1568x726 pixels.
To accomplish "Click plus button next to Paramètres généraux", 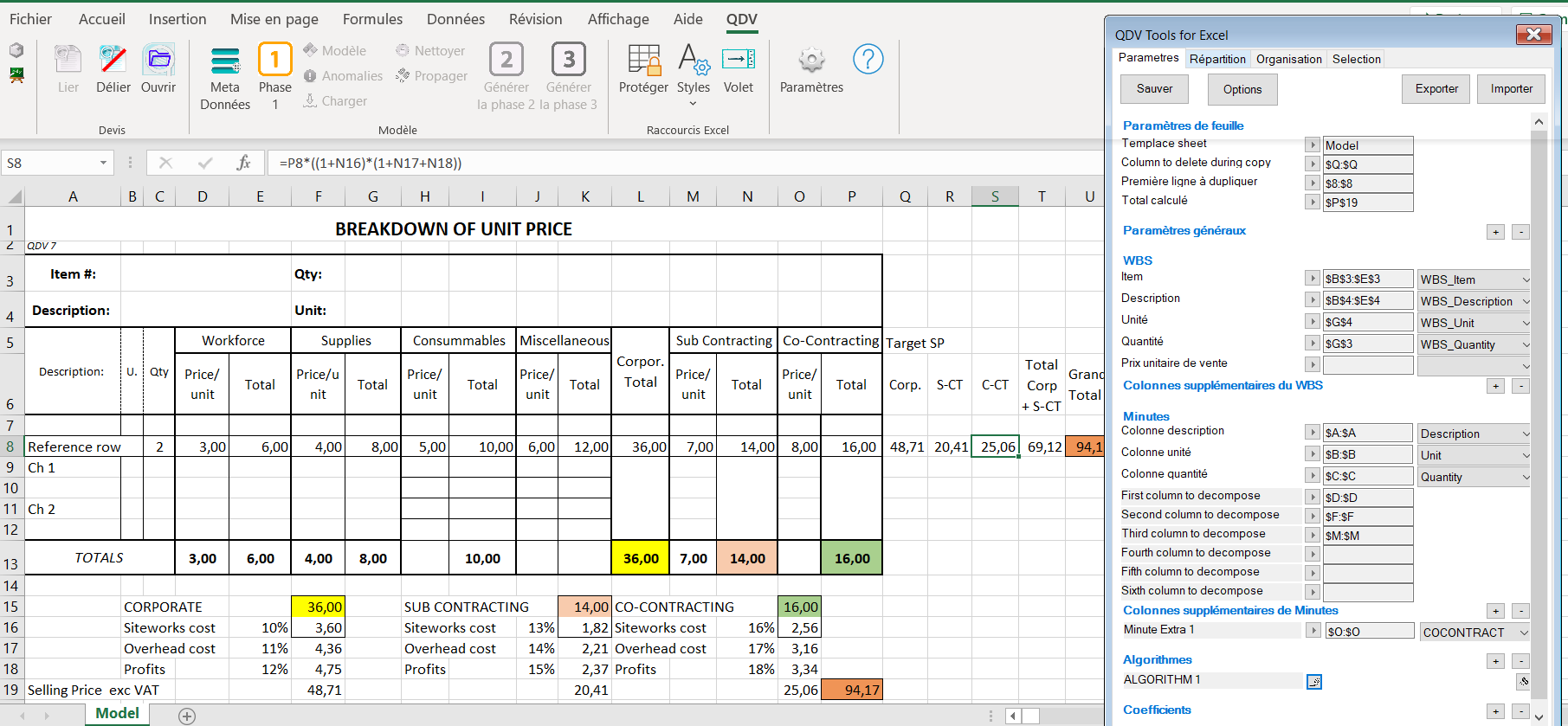I will click(x=1495, y=232).
